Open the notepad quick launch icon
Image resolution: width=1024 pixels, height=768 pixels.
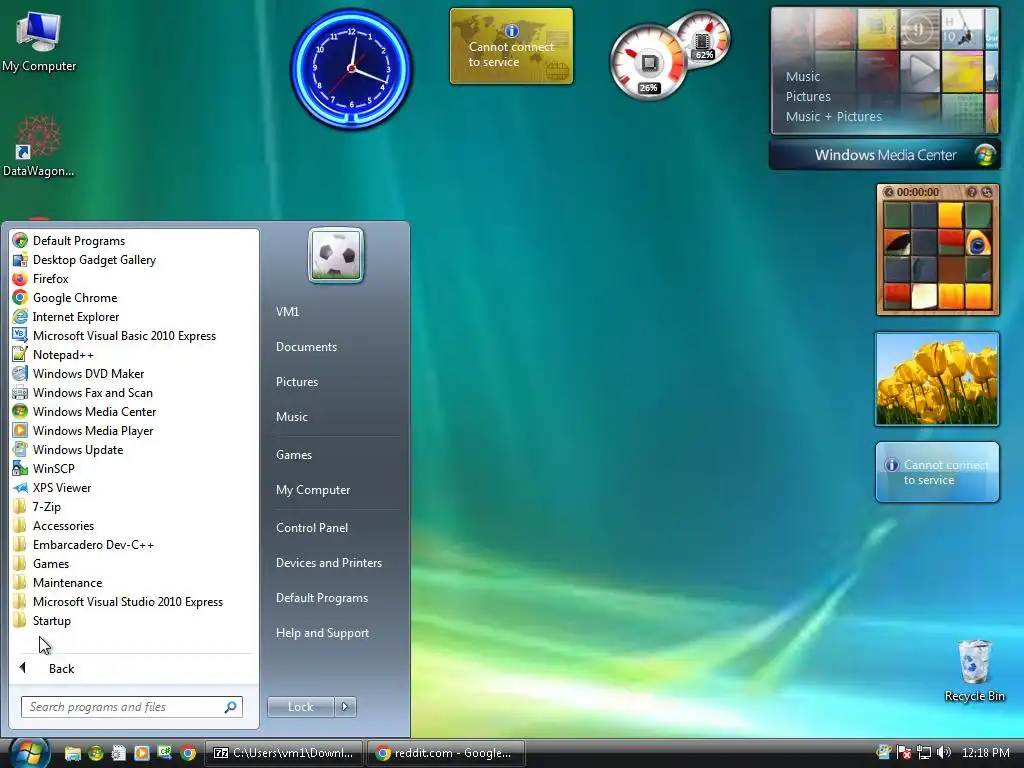click(119, 754)
